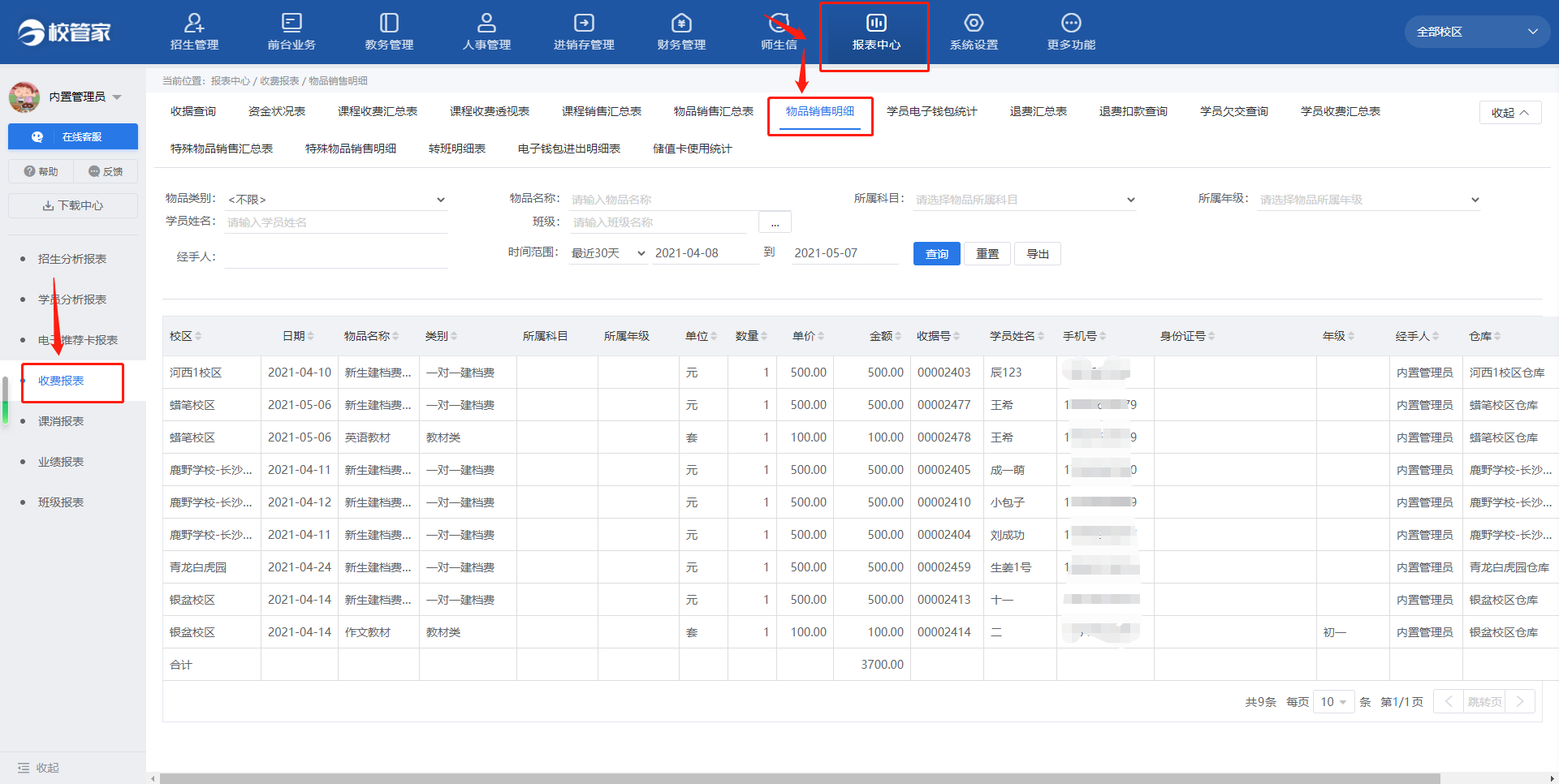Click the horizontal scrollbar
The width and height of the screenshot is (1559, 784).
pos(800,778)
